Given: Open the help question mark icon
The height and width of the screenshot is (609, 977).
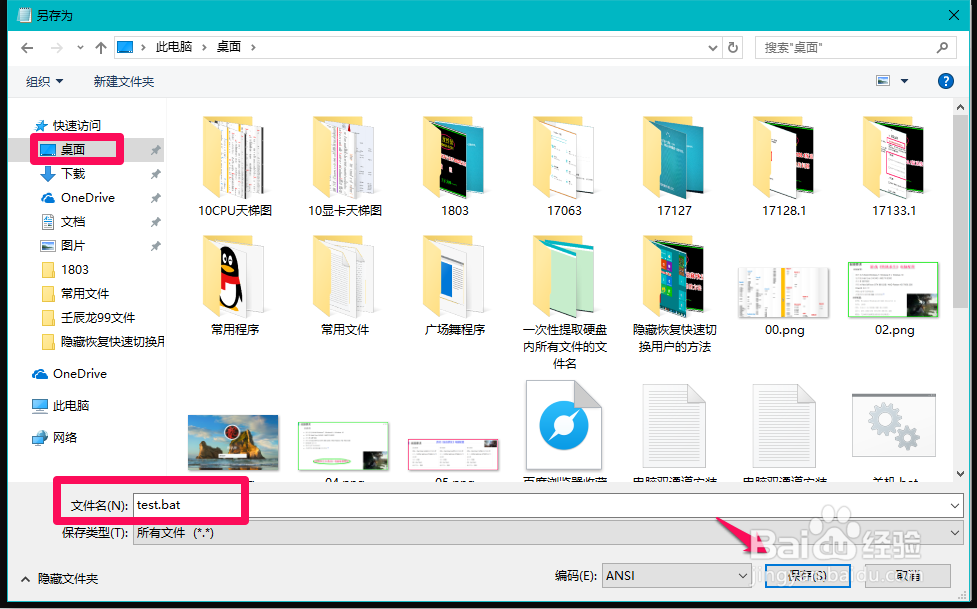Looking at the screenshot, I should (x=945, y=81).
